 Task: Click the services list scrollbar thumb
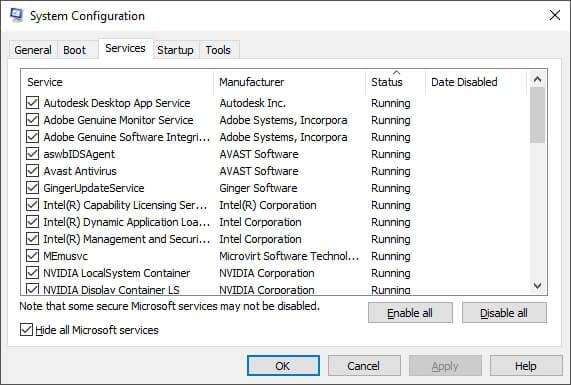537,116
